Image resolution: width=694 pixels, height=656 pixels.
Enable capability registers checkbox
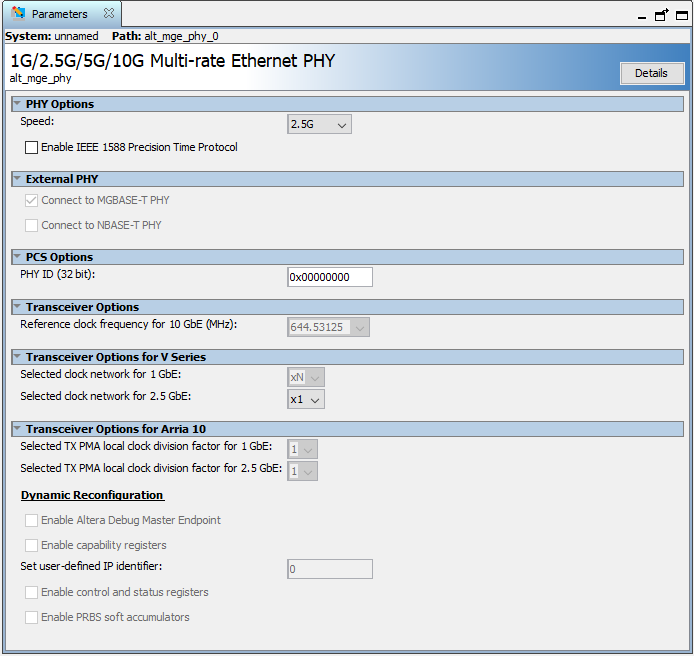click(x=31, y=545)
